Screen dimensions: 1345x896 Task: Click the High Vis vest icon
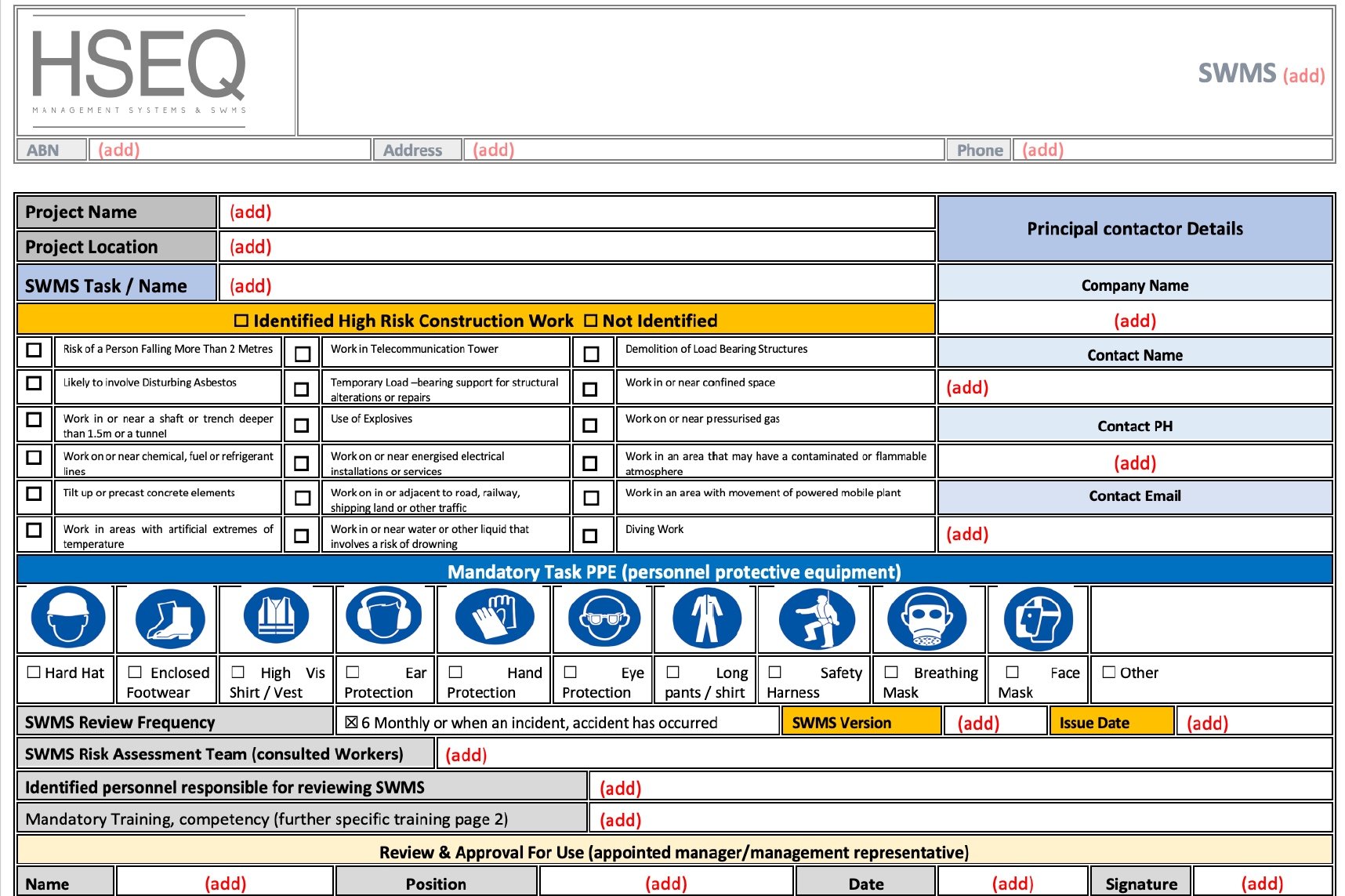[x=276, y=617]
